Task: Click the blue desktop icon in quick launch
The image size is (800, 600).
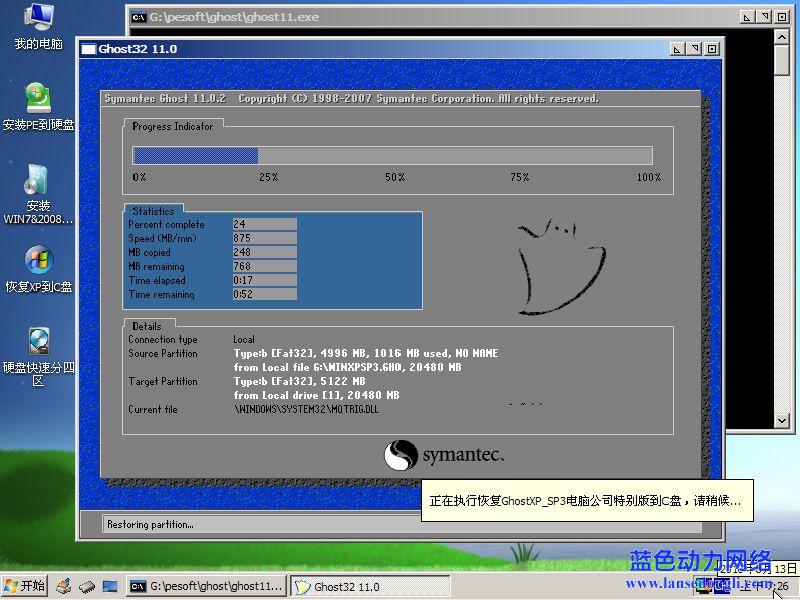Action: [110, 586]
